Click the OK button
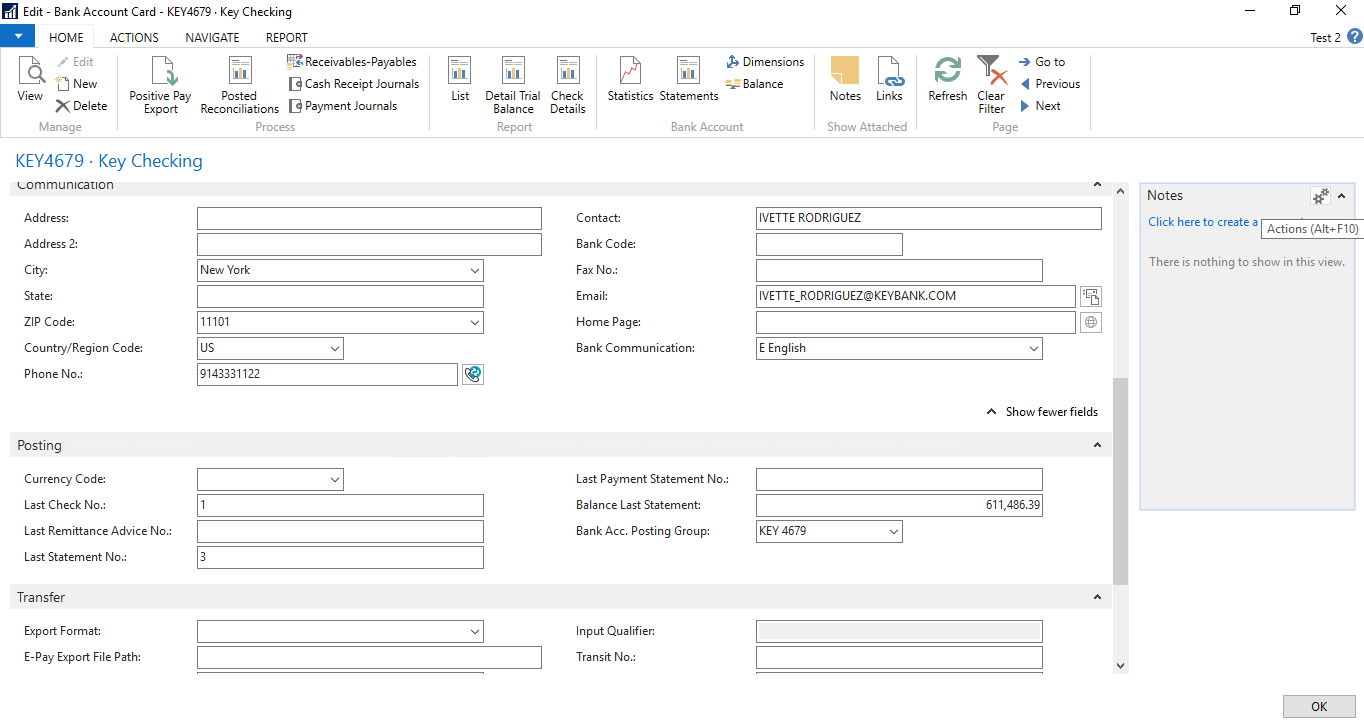This screenshot has height=723, width=1364. click(x=1319, y=706)
